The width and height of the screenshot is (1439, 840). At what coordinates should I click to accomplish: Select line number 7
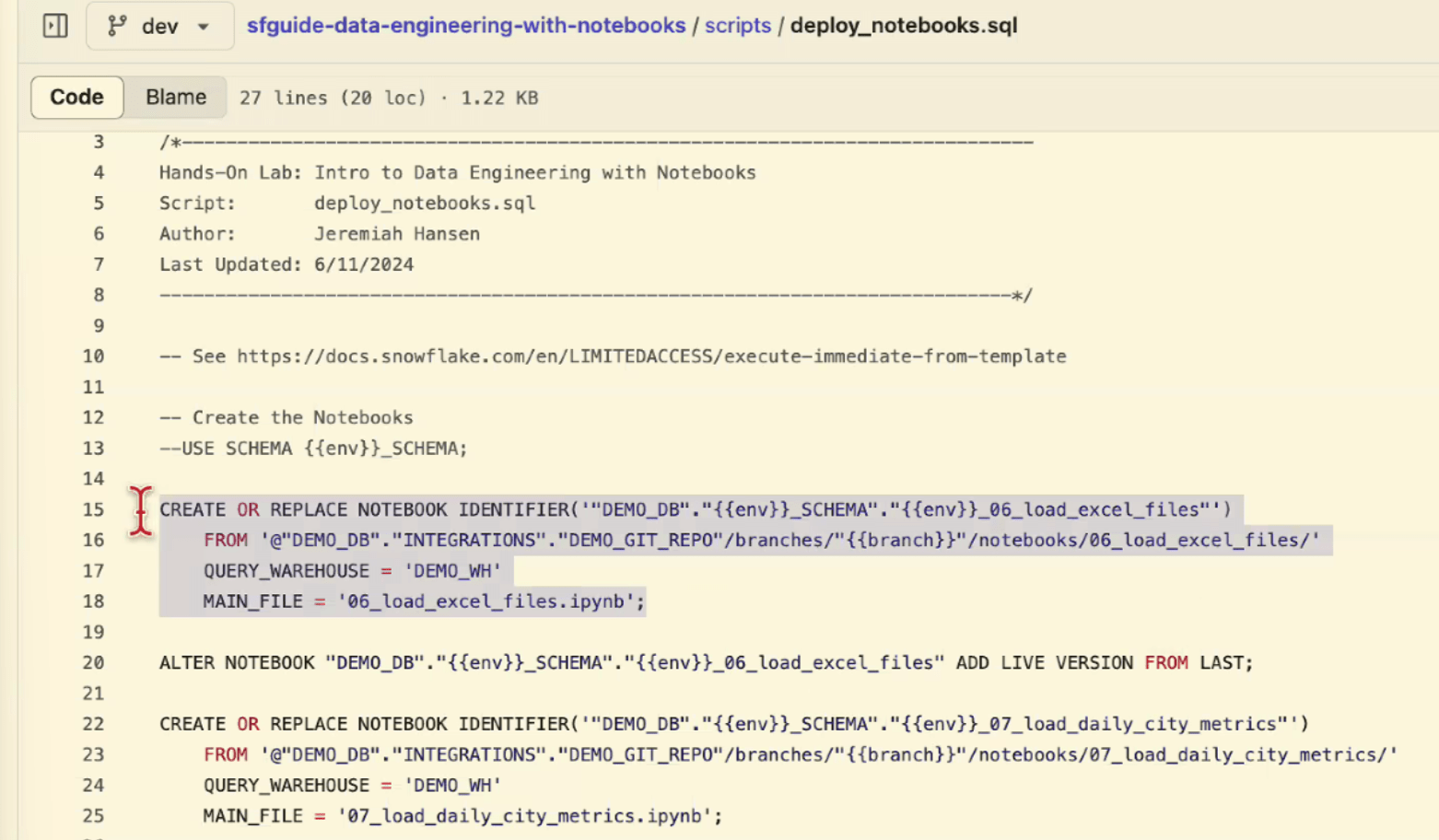99,264
